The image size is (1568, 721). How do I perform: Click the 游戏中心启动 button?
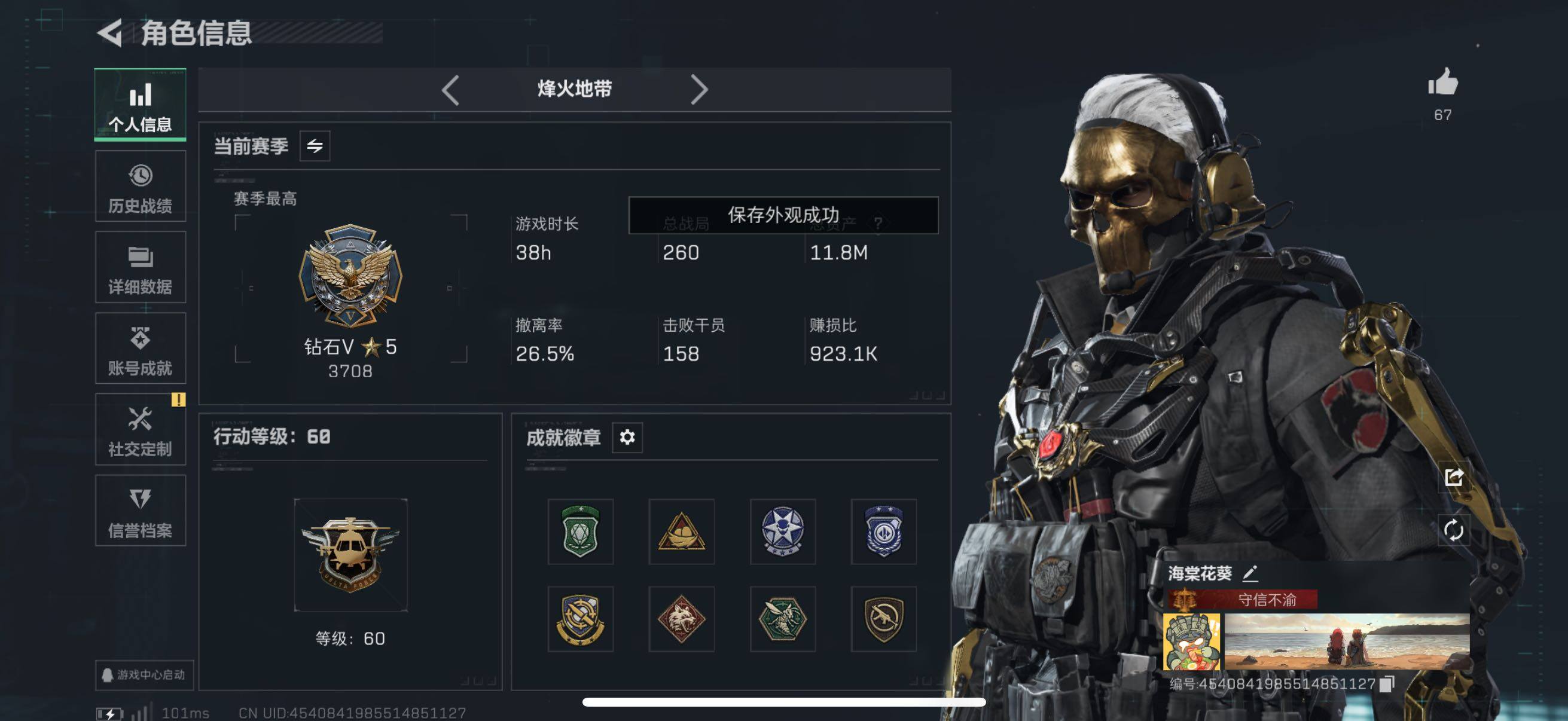tap(144, 675)
